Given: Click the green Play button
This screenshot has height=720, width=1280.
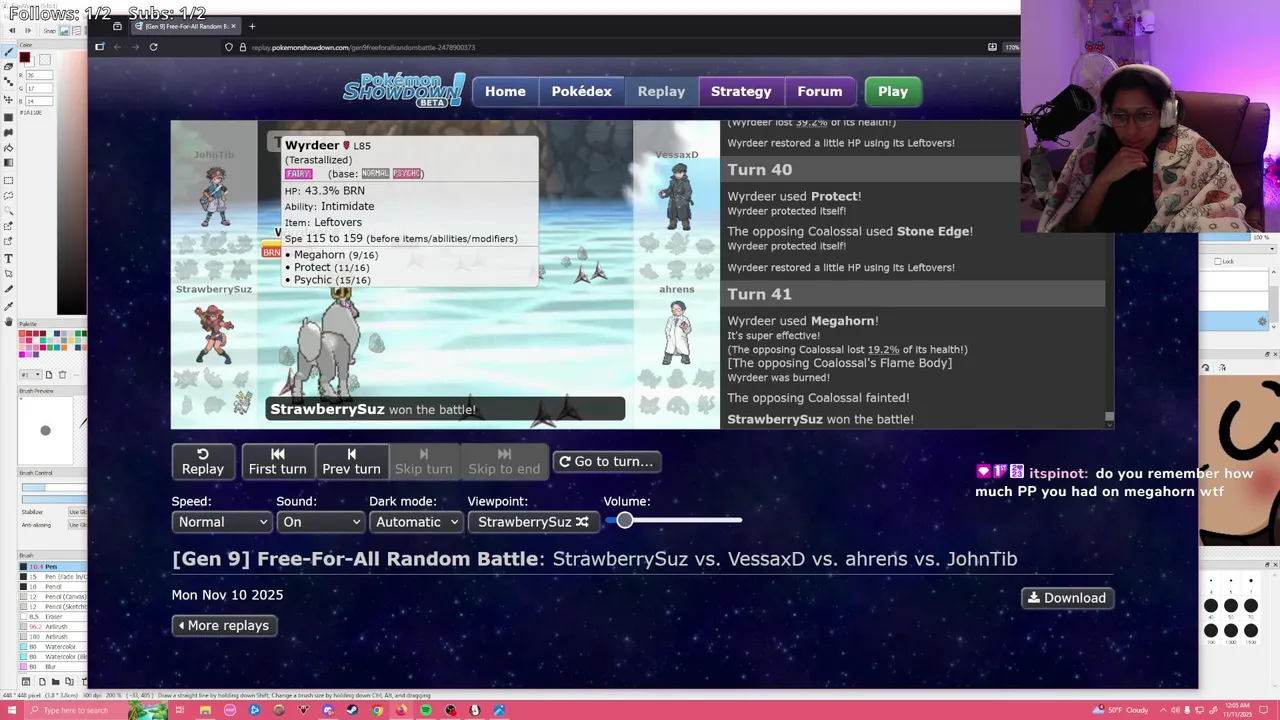Looking at the screenshot, I should point(893,91).
